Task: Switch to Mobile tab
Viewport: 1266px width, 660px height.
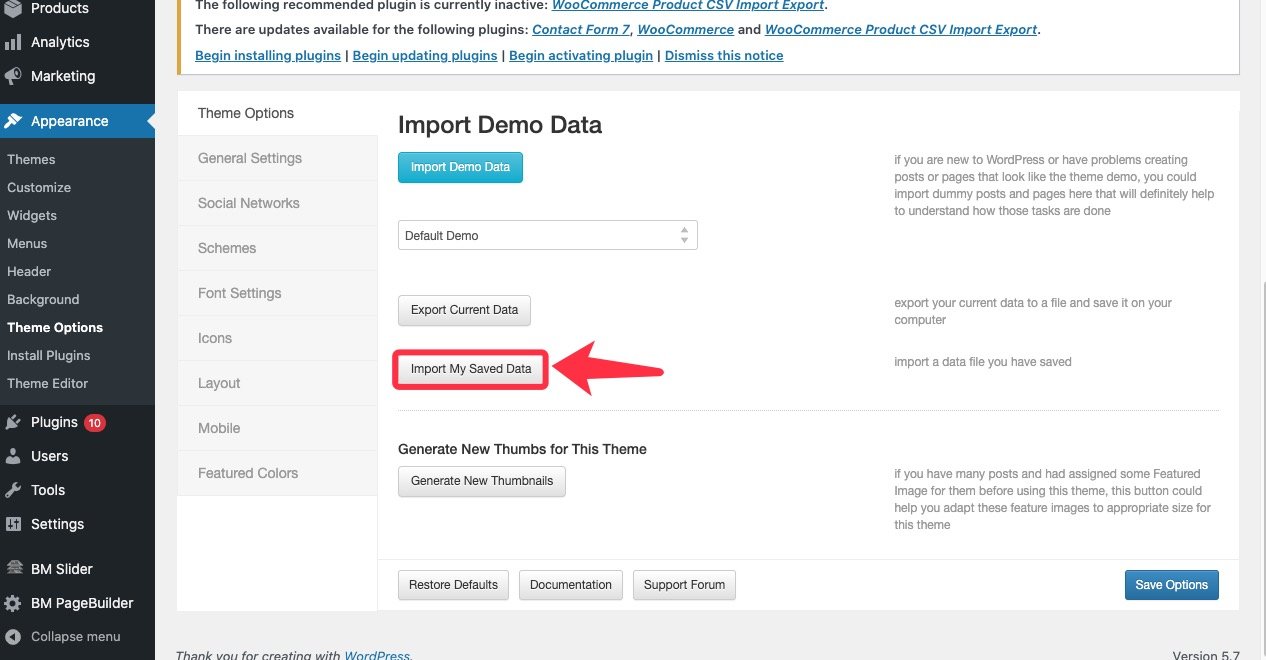Action: click(277, 428)
